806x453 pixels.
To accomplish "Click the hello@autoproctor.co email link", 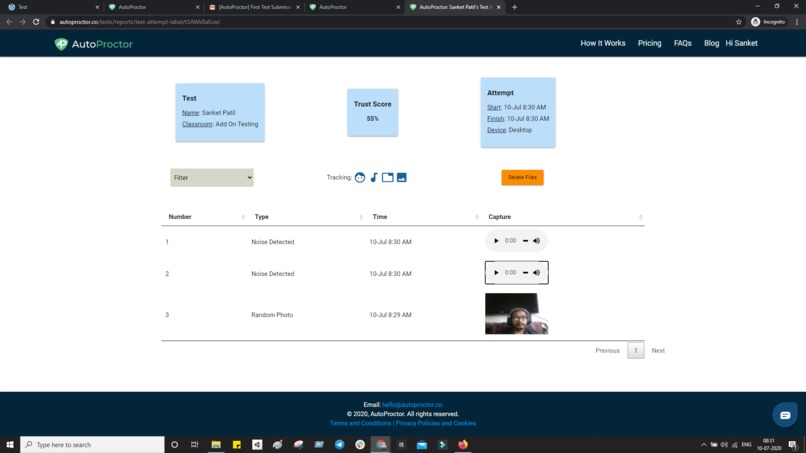I will point(412,405).
